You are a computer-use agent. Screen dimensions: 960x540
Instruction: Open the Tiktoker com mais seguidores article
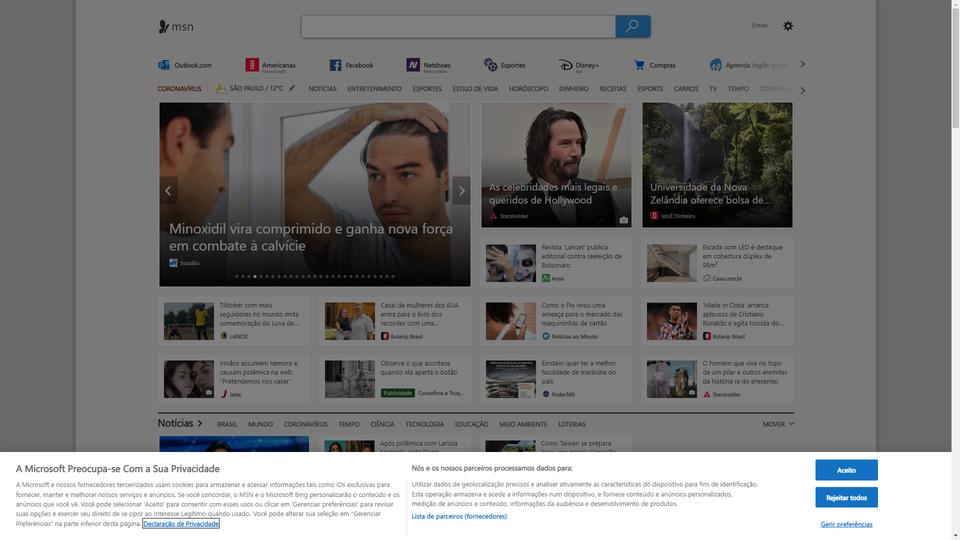(234, 321)
